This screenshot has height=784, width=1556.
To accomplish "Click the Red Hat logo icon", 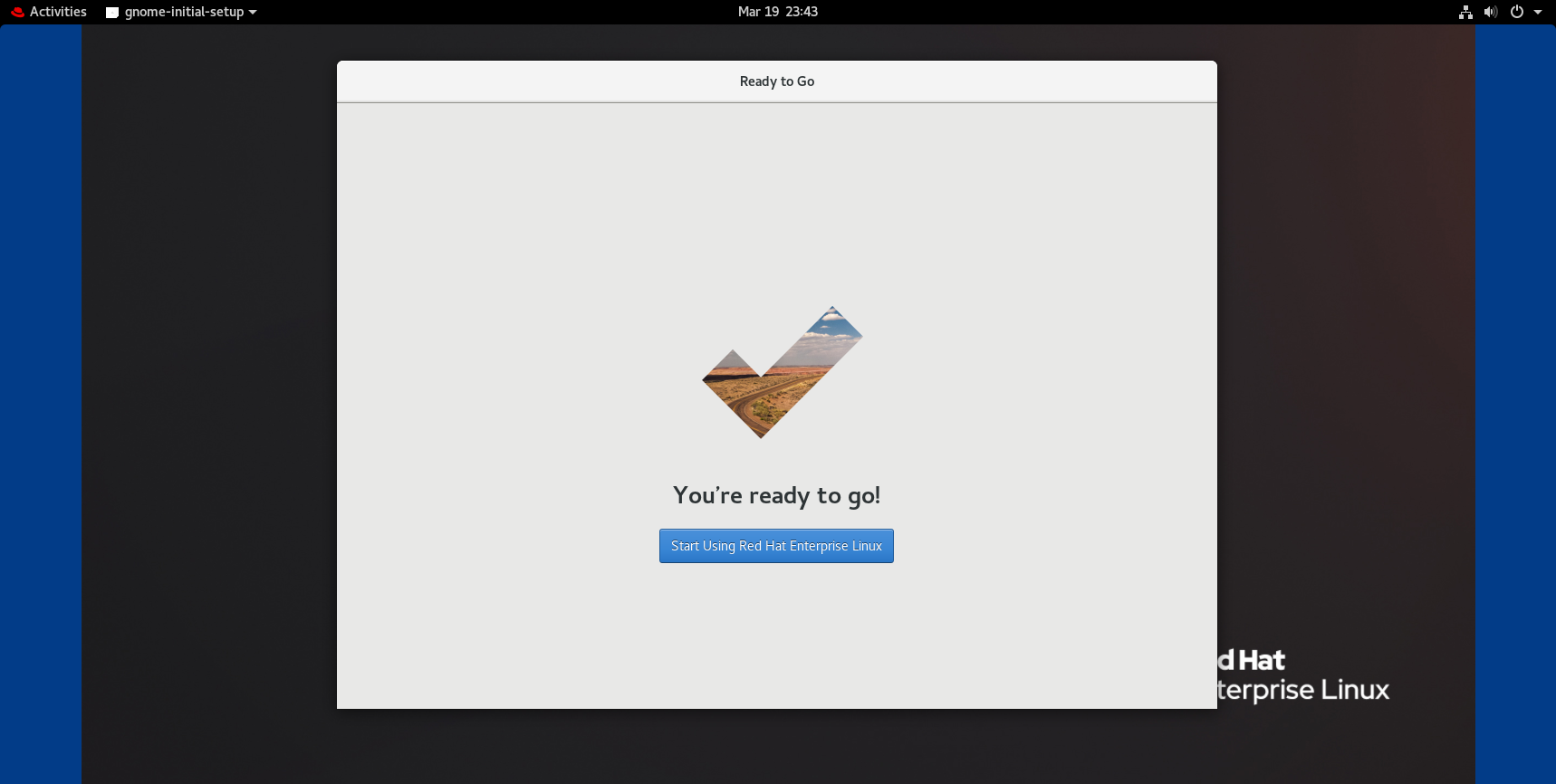I will coord(17,12).
